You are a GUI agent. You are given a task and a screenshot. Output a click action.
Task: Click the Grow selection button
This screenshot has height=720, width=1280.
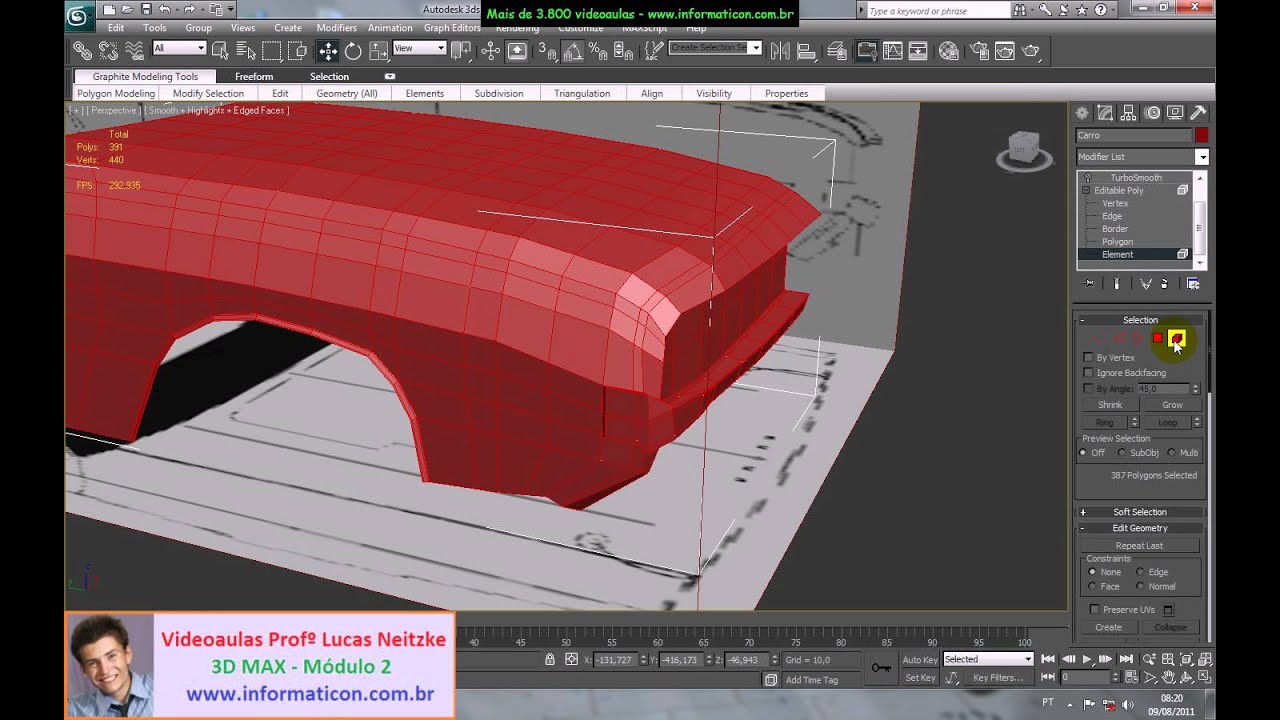[x=1172, y=405]
